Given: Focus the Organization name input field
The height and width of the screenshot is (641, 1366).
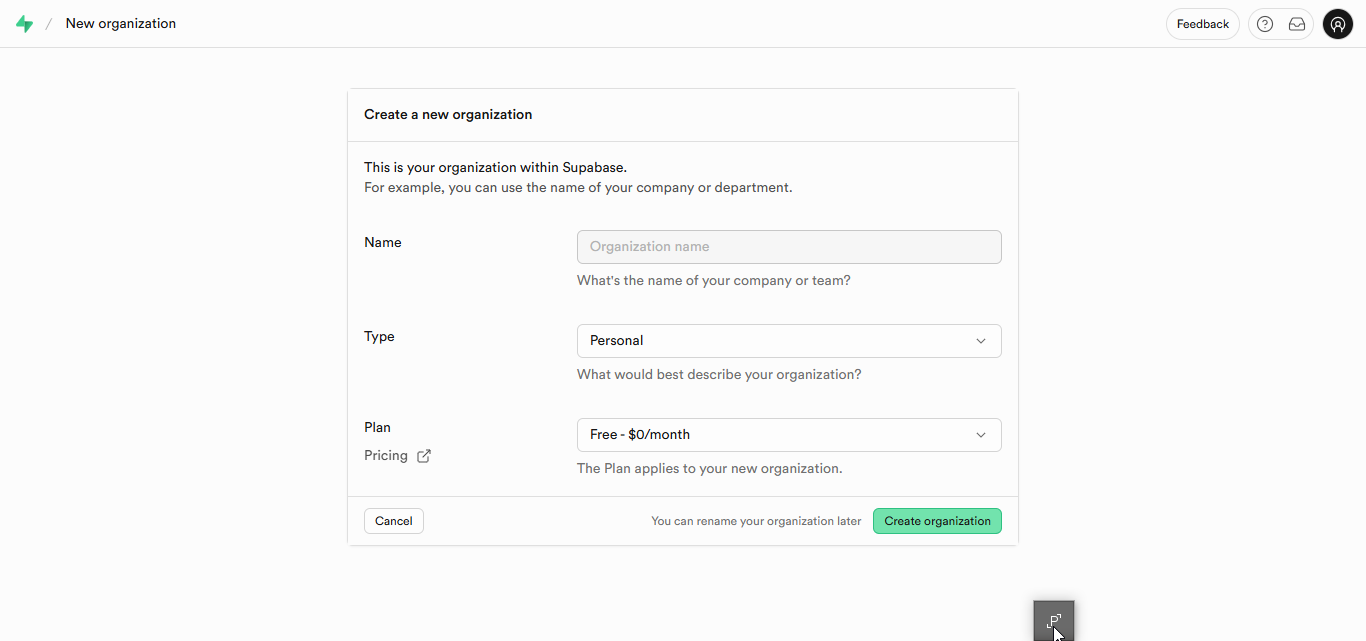Looking at the screenshot, I should [789, 247].
